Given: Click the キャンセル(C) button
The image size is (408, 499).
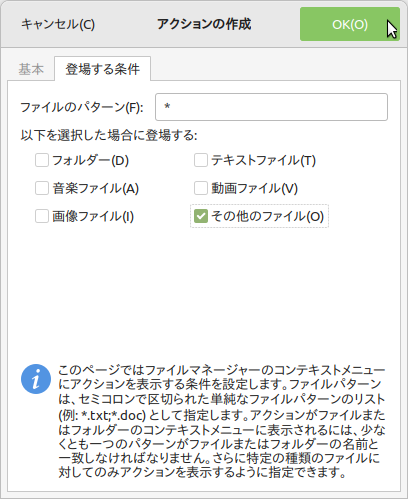Looking at the screenshot, I should click(58, 24).
